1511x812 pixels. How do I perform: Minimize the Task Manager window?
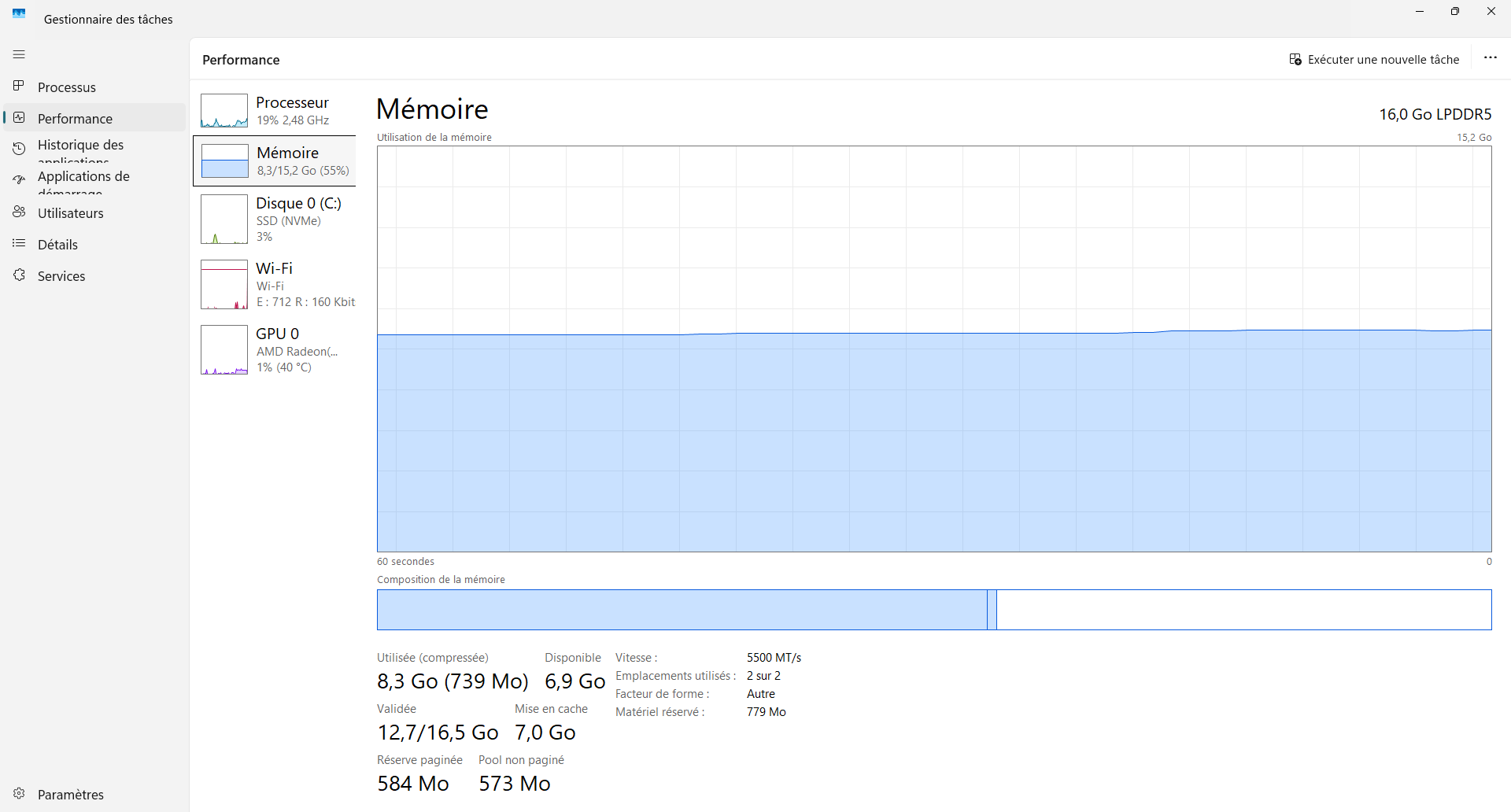coord(1420,12)
